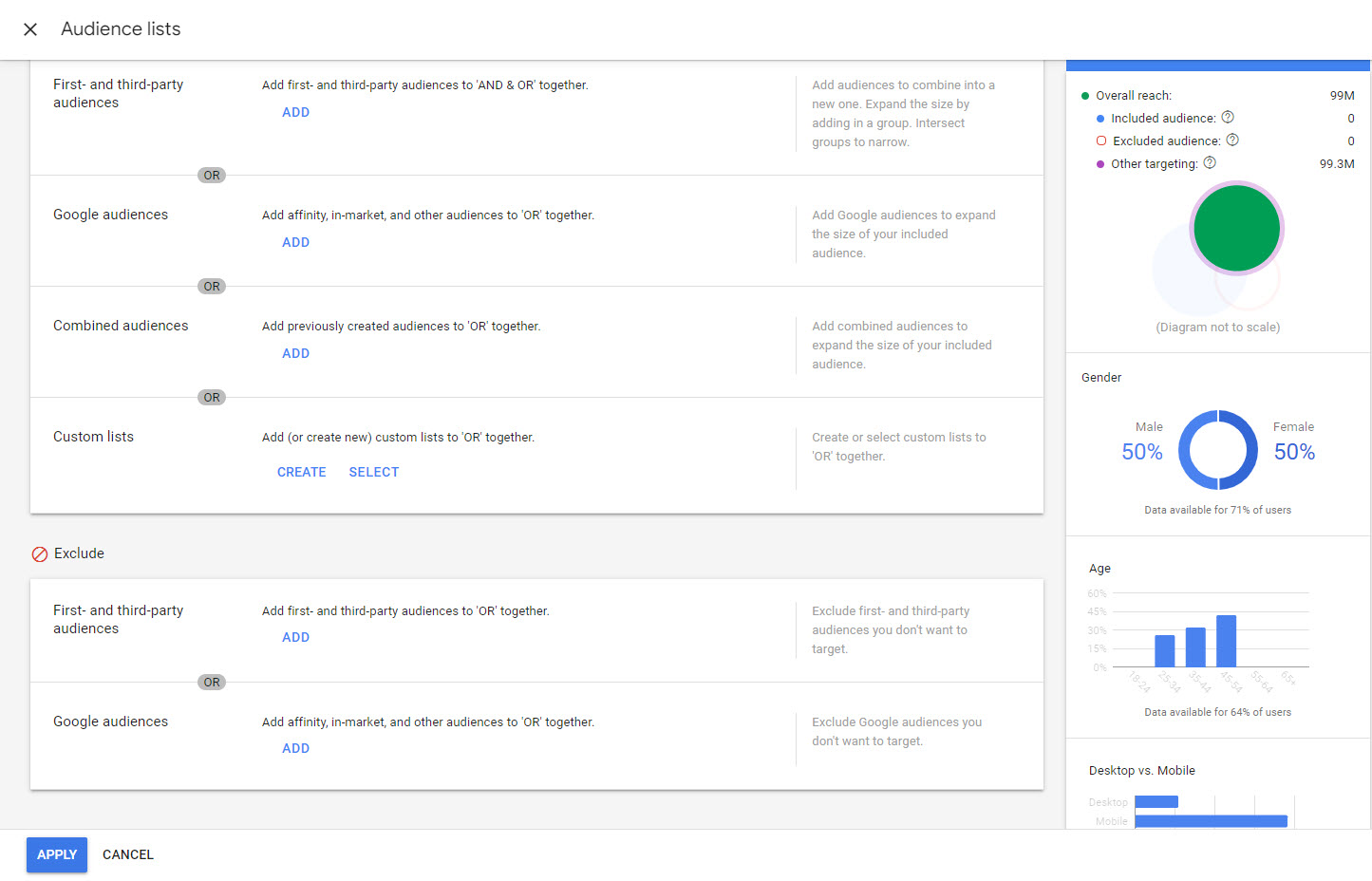The image size is (1372, 881).
Task: Add Google audiences to Exclude section
Action: pos(295,748)
